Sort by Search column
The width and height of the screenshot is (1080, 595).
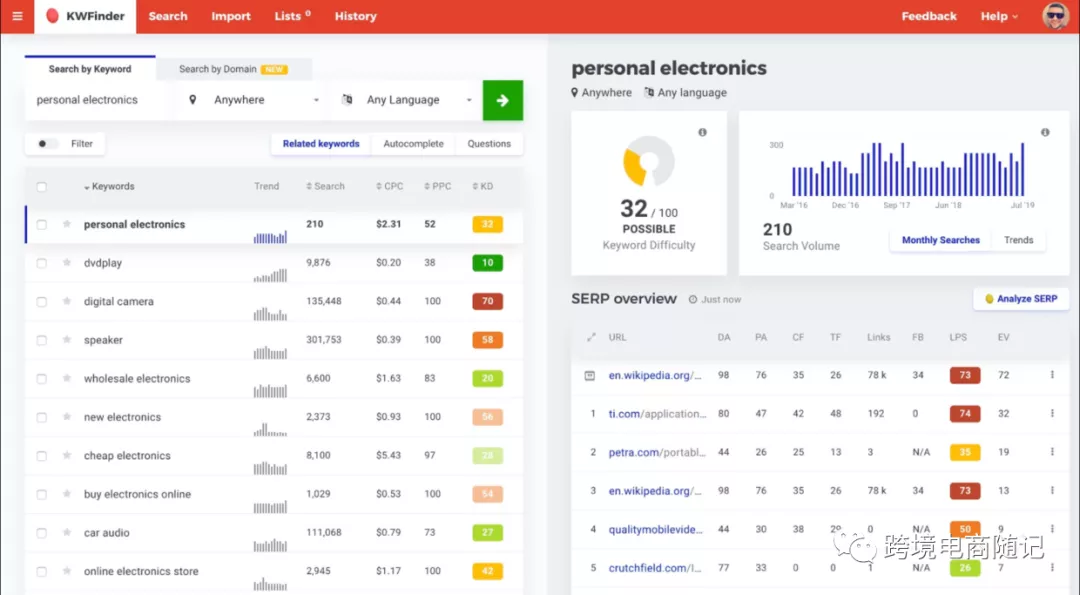[x=325, y=187]
